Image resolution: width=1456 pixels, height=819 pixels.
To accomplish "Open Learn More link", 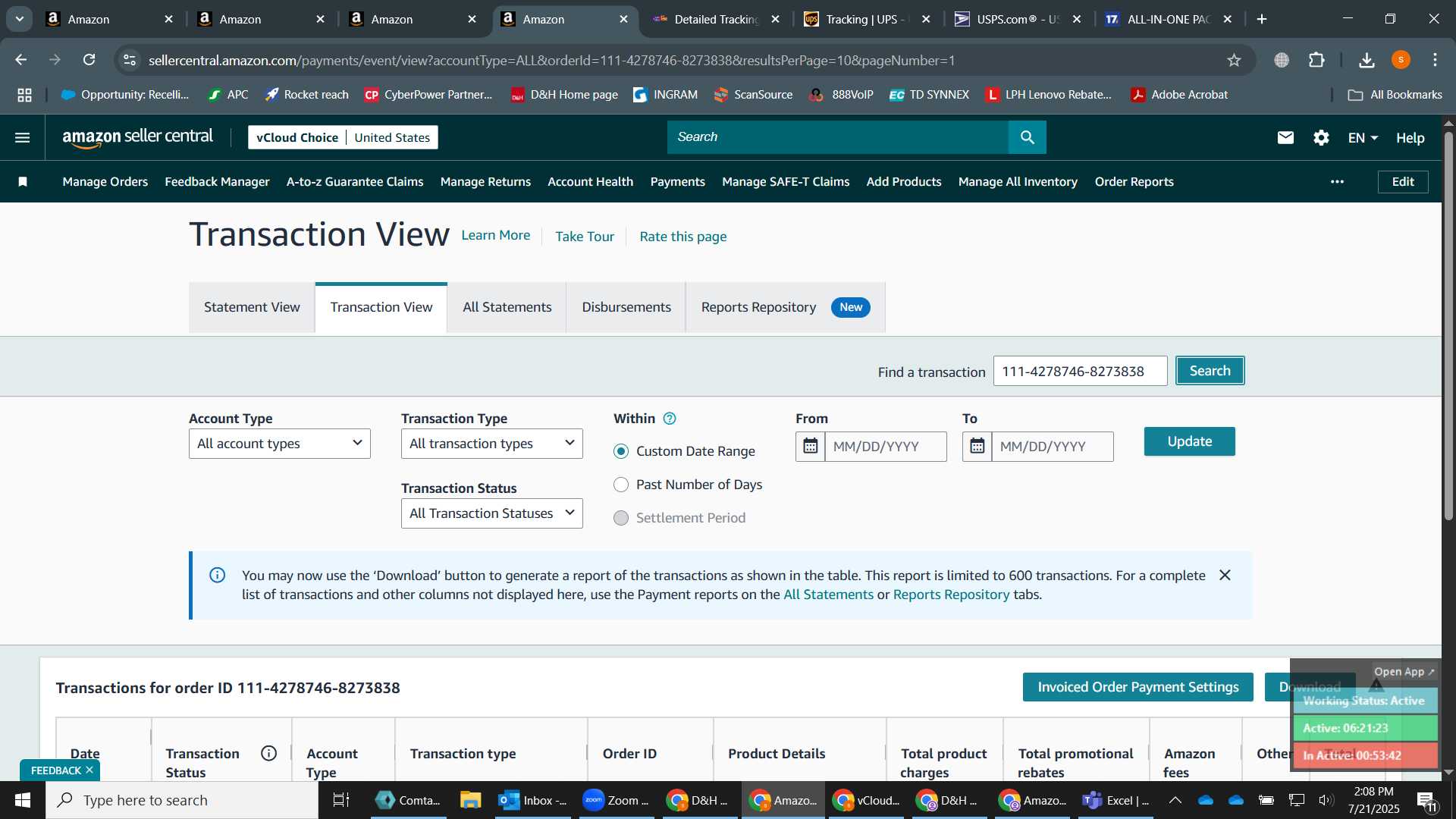I will [496, 235].
